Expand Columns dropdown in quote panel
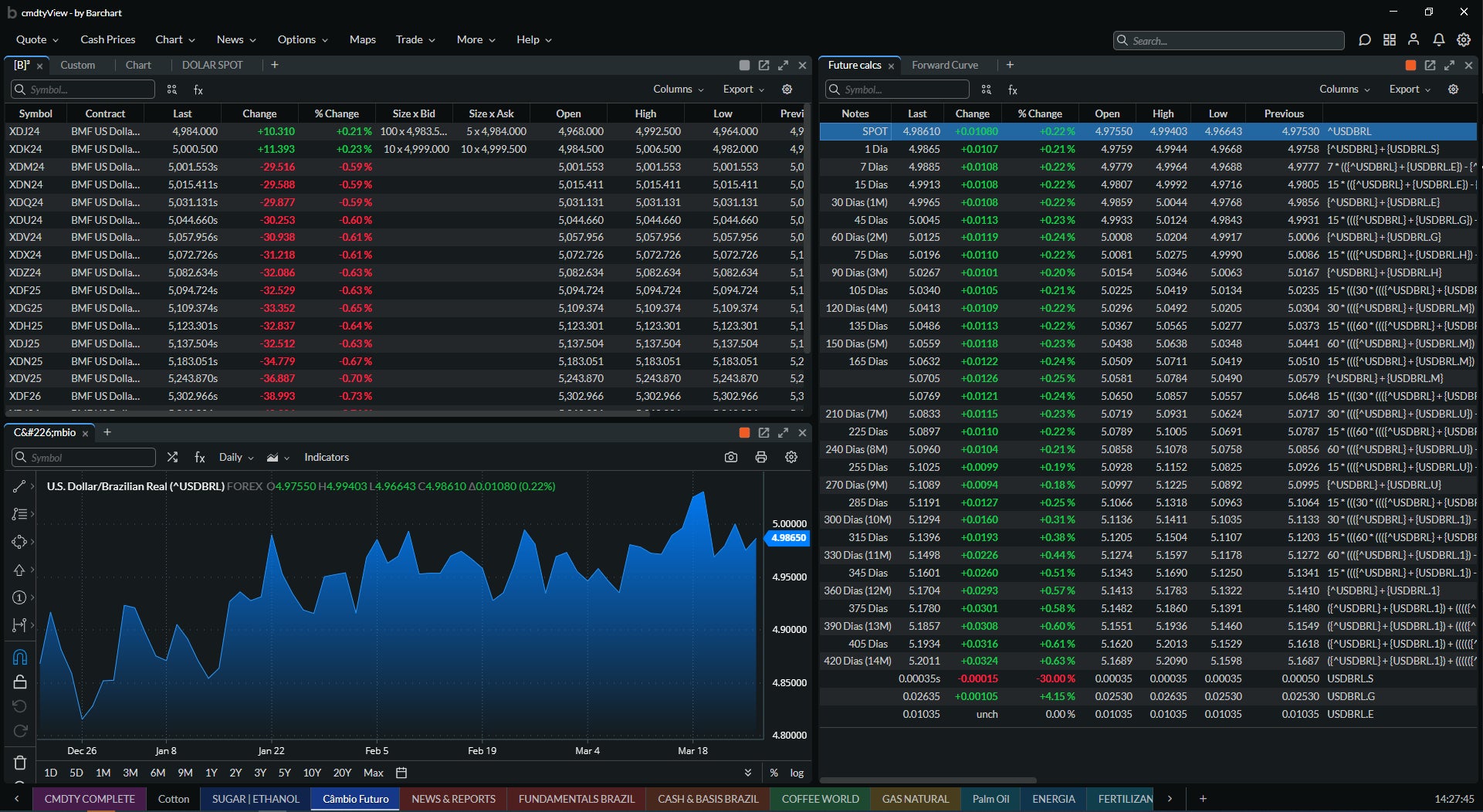 (x=679, y=90)
